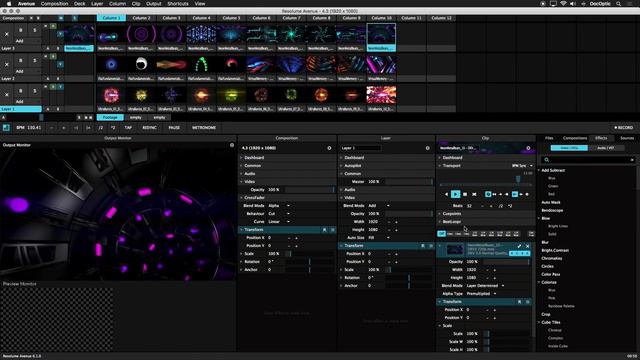Click the Layer Transform preset icon

click(423, 246)
